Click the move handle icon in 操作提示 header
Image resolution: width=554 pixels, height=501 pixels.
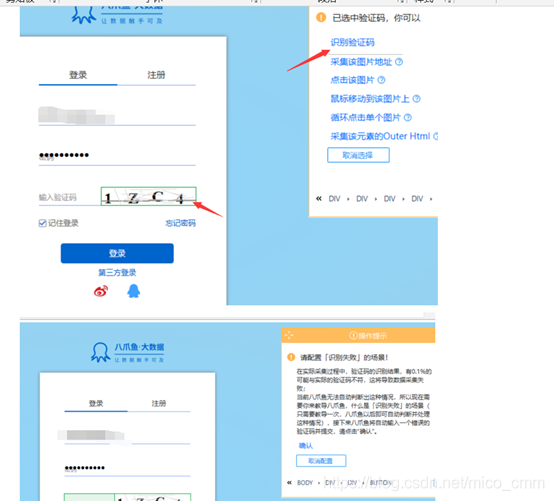click(289, 335)
